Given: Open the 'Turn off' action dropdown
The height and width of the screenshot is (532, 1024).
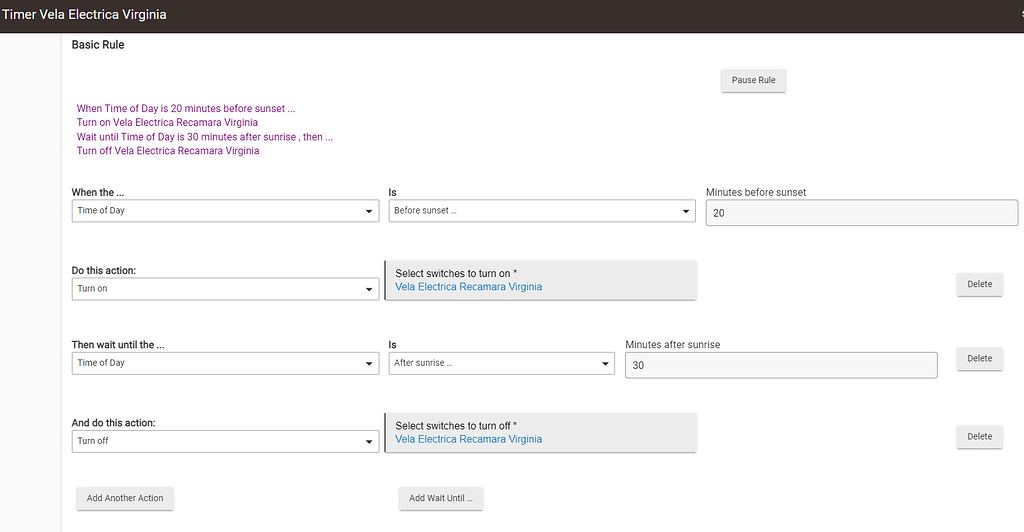Looking at the screenshot, I should pyautogui.click(x=225, y=441).
